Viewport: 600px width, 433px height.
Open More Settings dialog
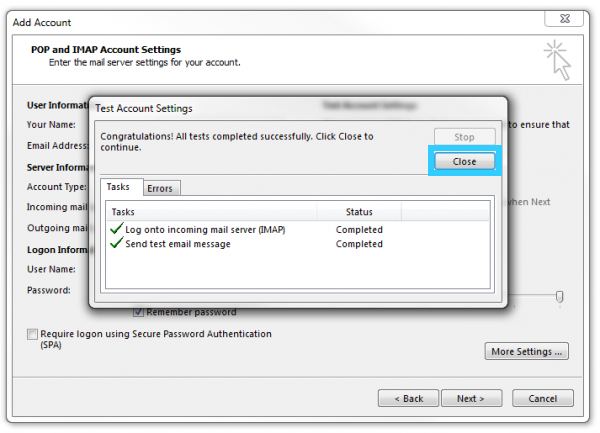click(x=528, y=351)
